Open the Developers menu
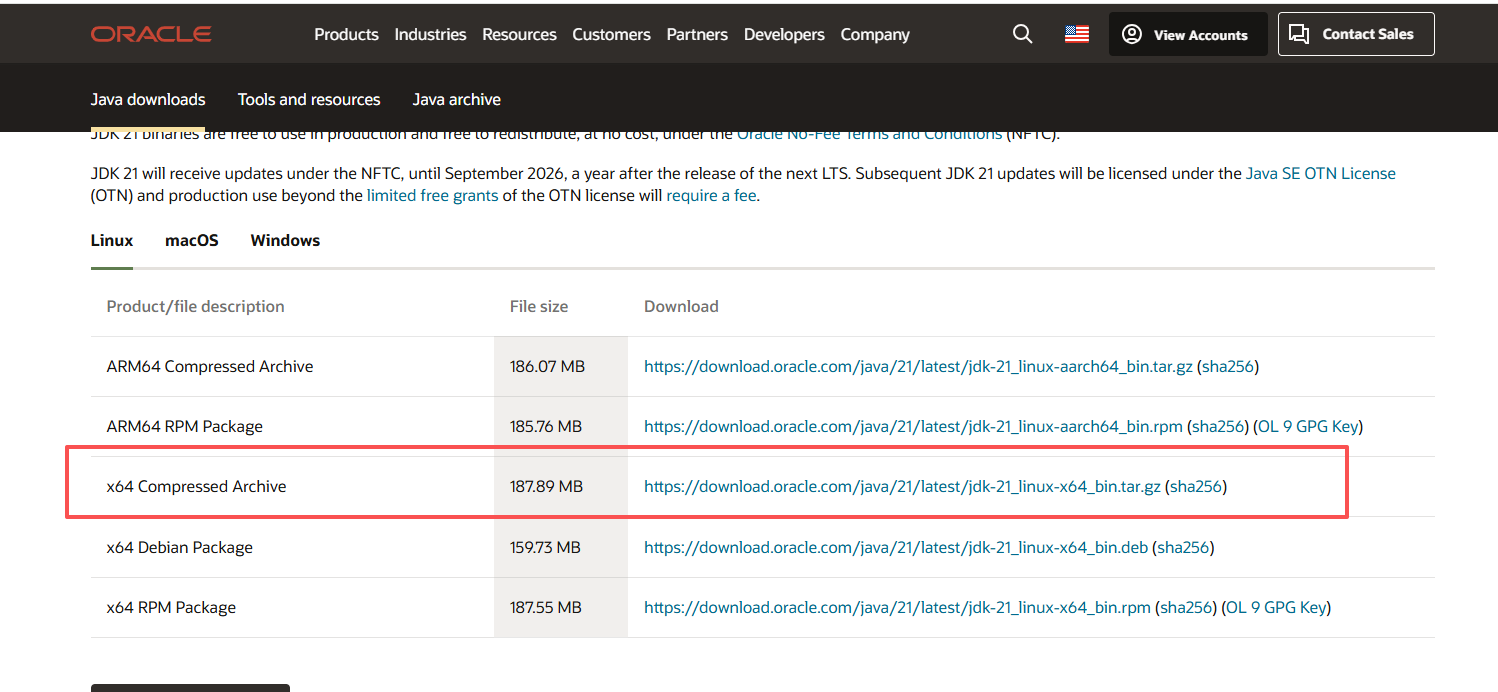The height and width of the screenshot is (692, 1498). pyautogui.click(x=784, y=34)
